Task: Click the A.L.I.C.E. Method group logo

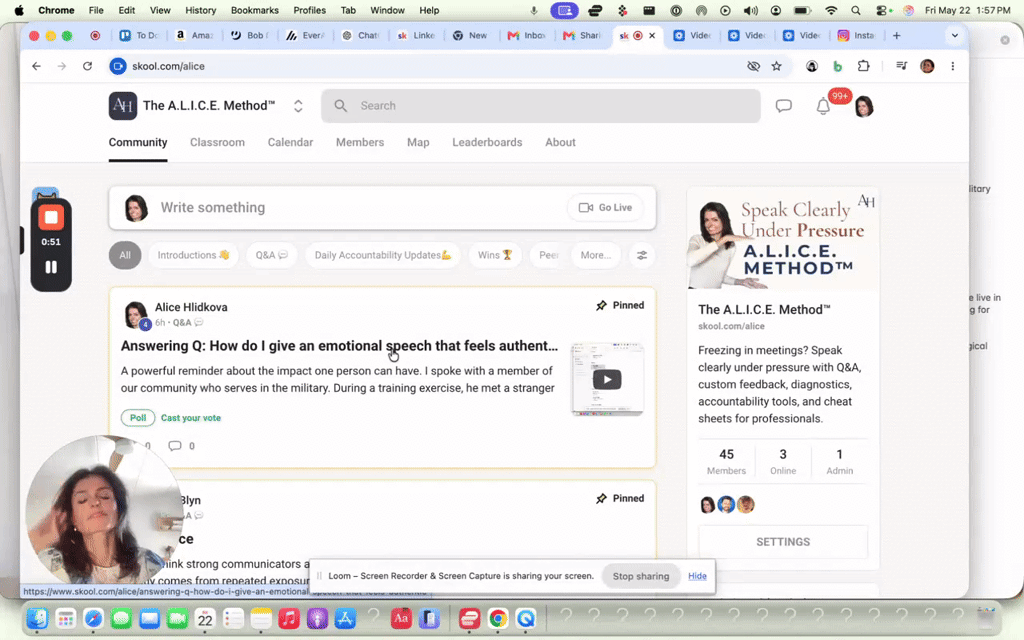Action: pyautogui.click(x=123, y=106)
